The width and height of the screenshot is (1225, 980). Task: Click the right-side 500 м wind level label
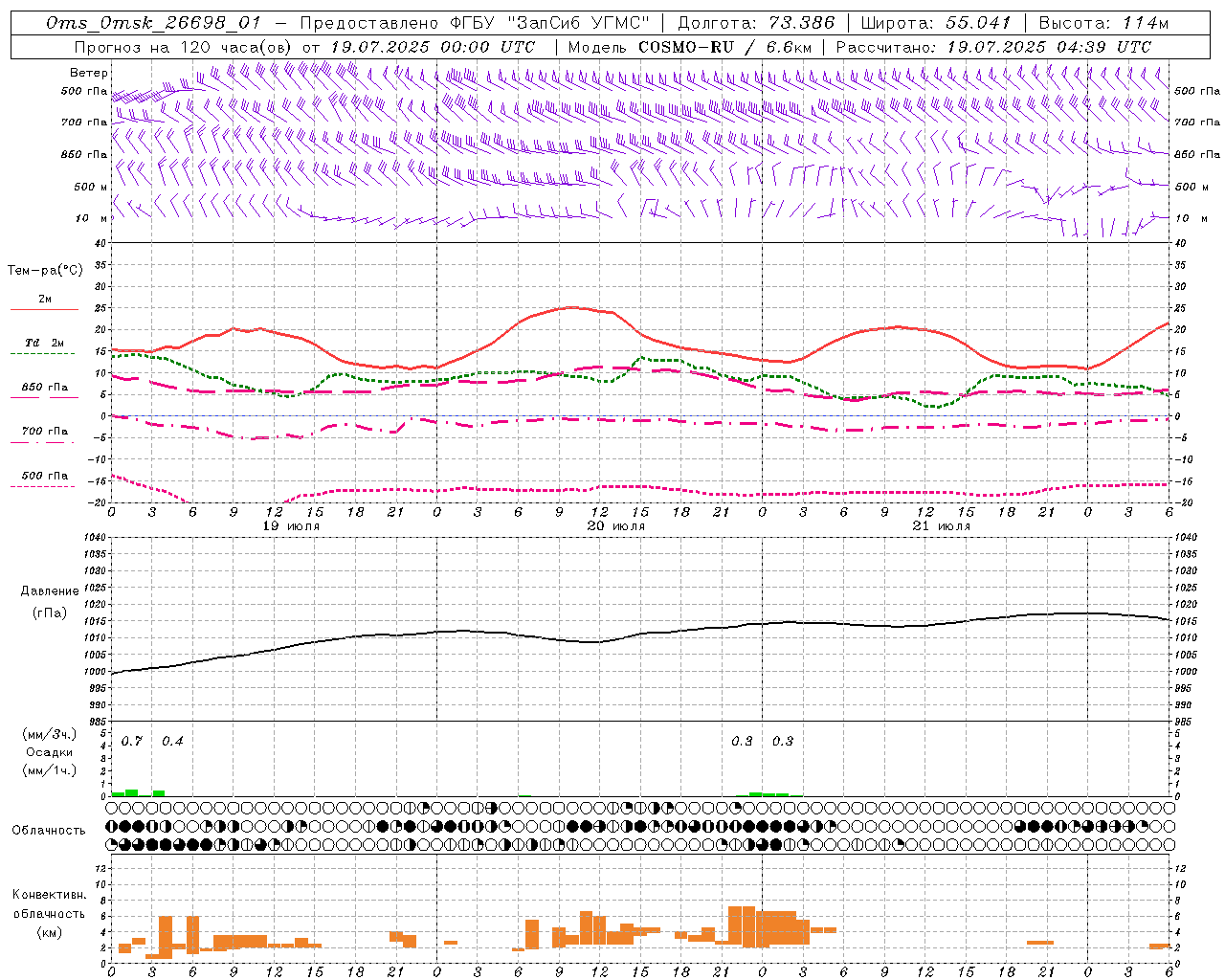[x=1192, y=187]
